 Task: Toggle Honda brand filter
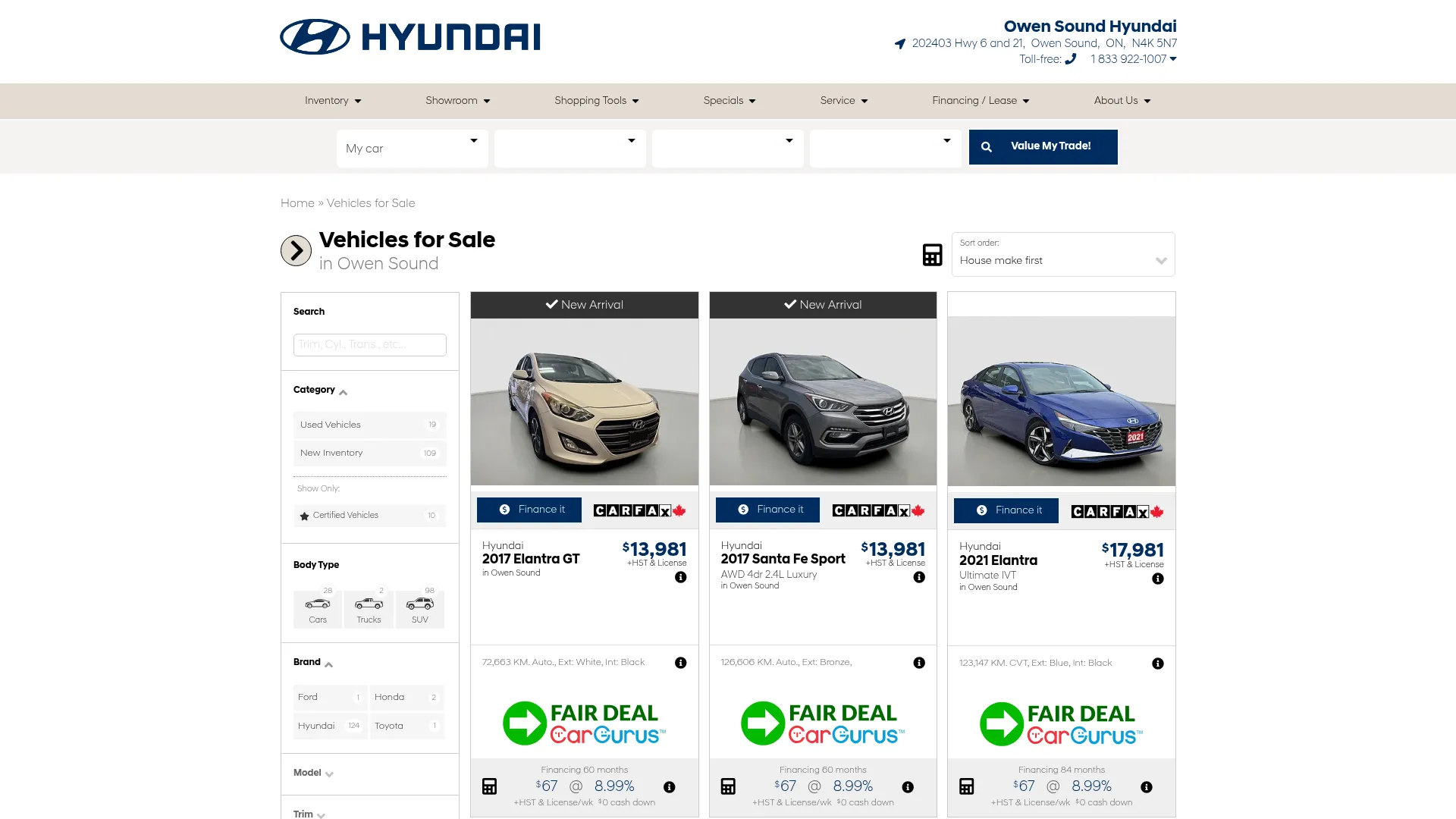(407, 697)
